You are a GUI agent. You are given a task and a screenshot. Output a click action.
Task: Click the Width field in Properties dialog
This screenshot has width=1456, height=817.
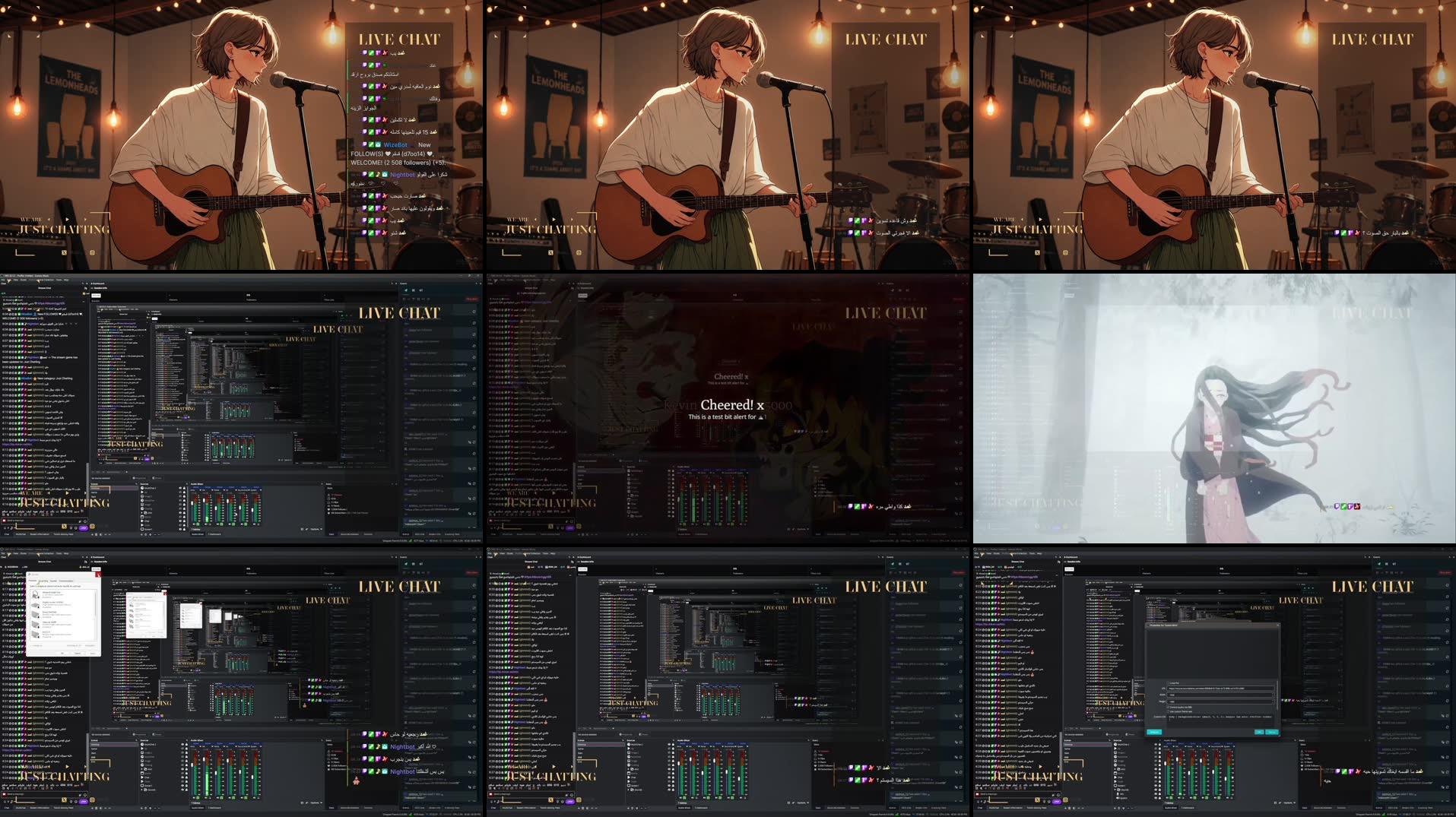pyautogui.click(x=1220, y=695)
